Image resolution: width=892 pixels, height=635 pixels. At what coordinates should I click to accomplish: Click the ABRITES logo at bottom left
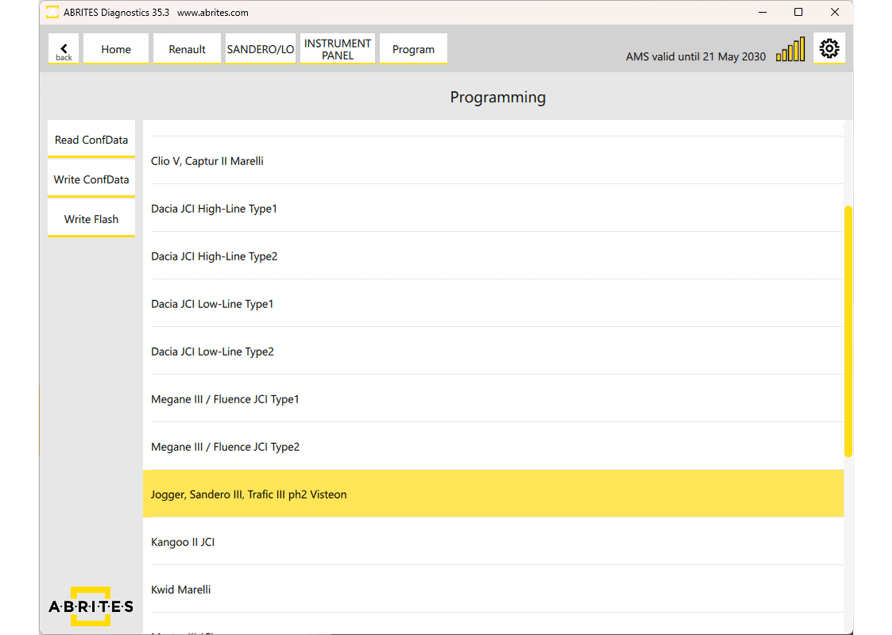click(91, 606)
